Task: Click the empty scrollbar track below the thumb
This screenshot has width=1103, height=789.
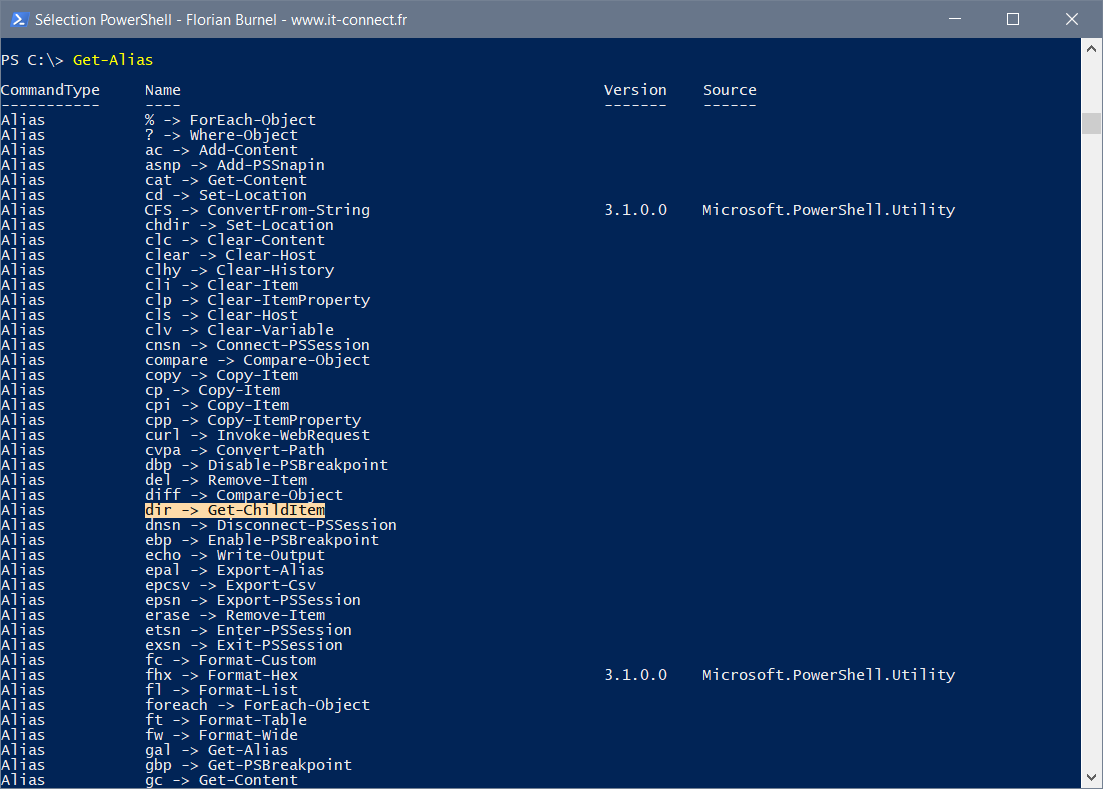Action: 1090,450
